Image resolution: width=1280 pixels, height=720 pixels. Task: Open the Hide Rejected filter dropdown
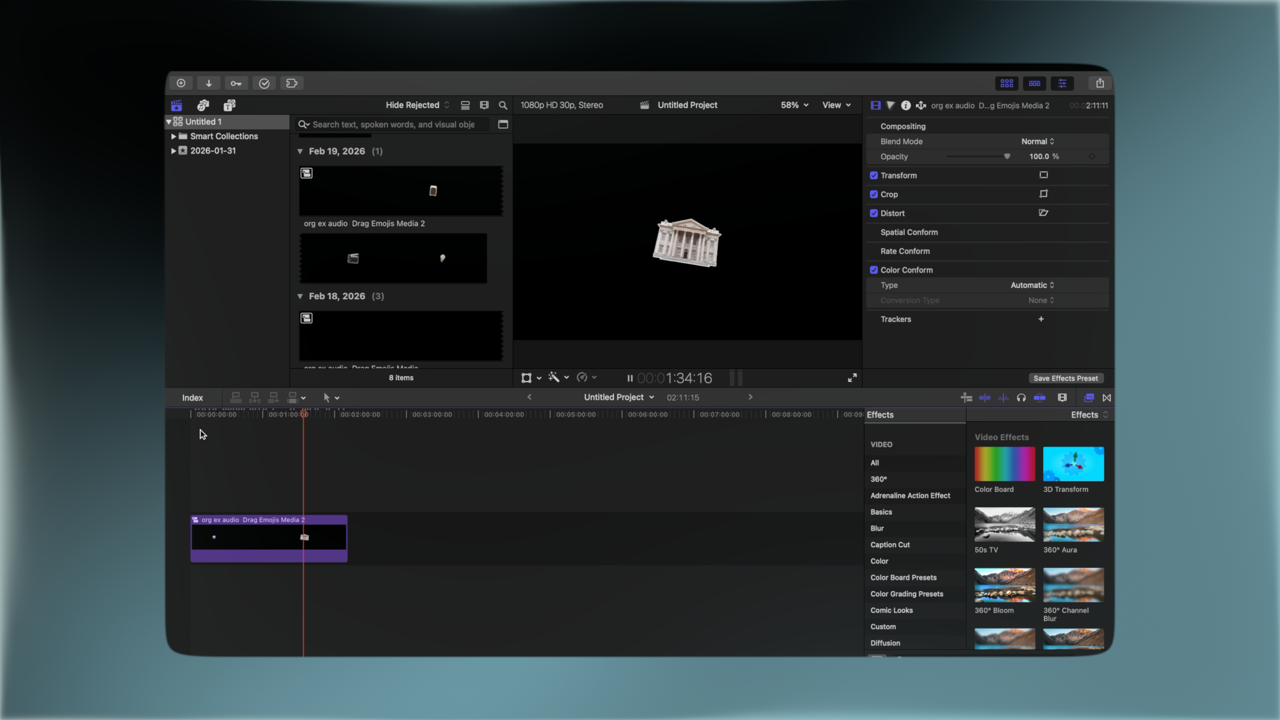(418, 105)
